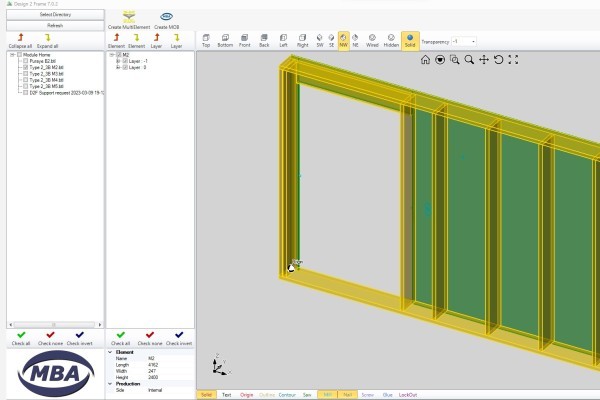Collapse the Element properties section
This screenshot has height=400, width=600.
(110, 352)
